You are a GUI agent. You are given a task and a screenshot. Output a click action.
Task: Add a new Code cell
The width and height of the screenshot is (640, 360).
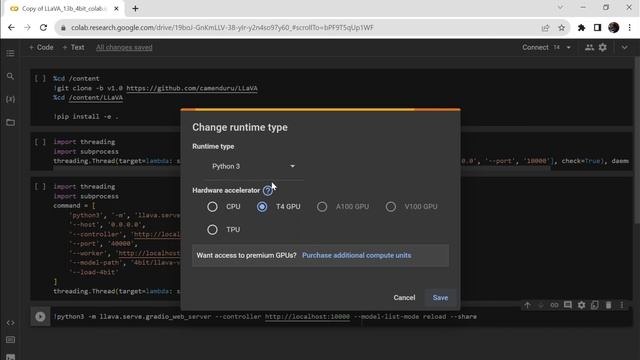41,47
